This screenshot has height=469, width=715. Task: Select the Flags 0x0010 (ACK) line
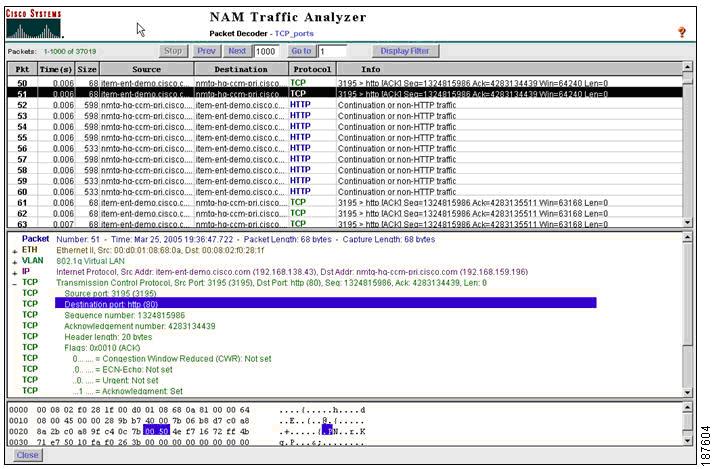click(x=102, y=348)
